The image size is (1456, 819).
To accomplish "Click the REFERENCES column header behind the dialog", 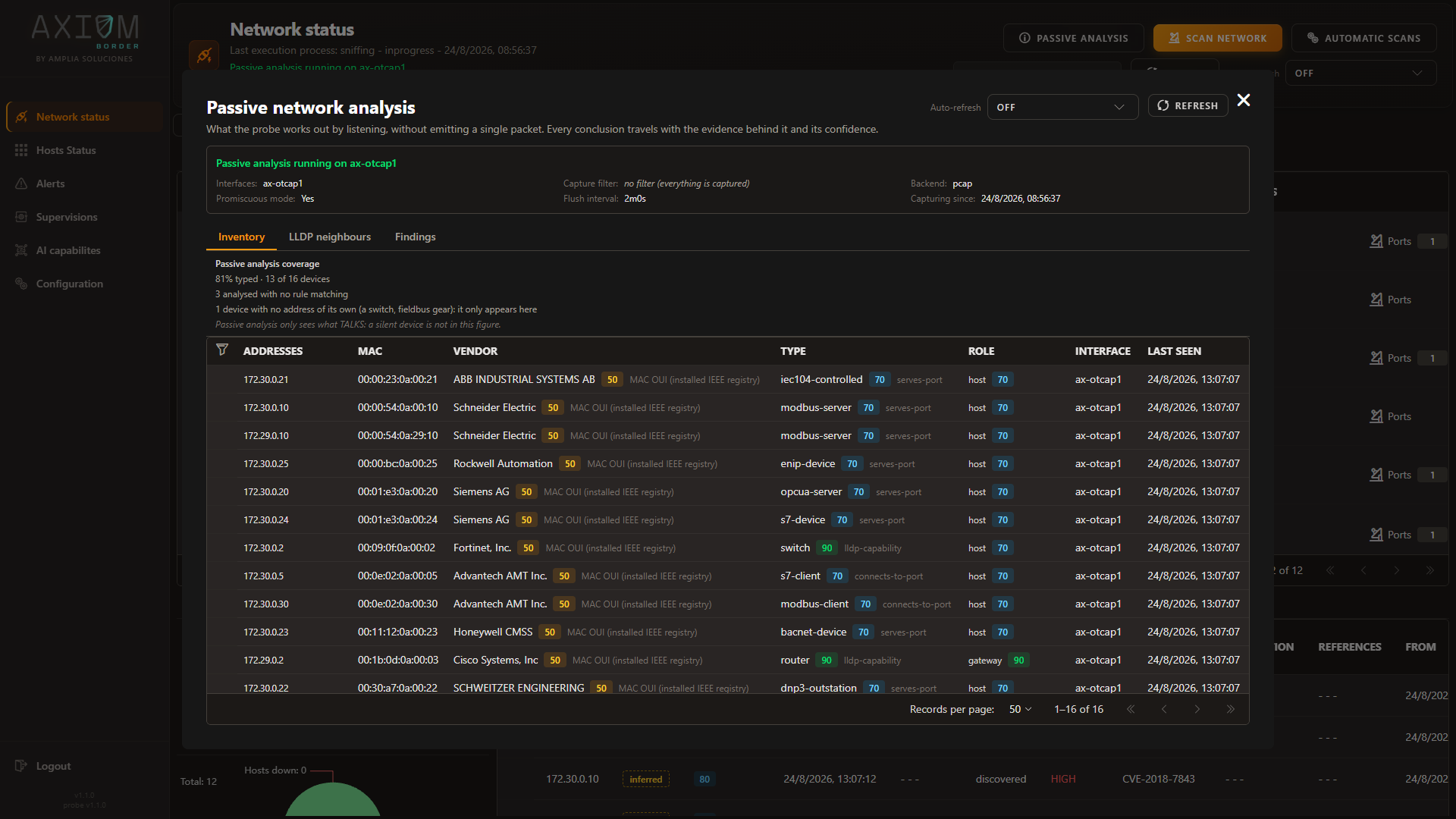I will 1349,647.
